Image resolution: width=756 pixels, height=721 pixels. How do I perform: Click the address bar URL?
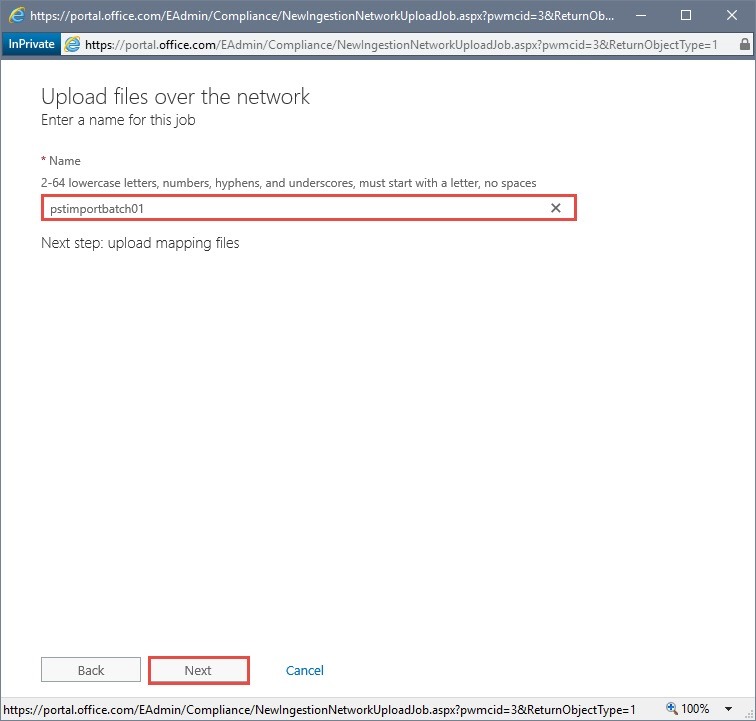click(x=401, y=45)
